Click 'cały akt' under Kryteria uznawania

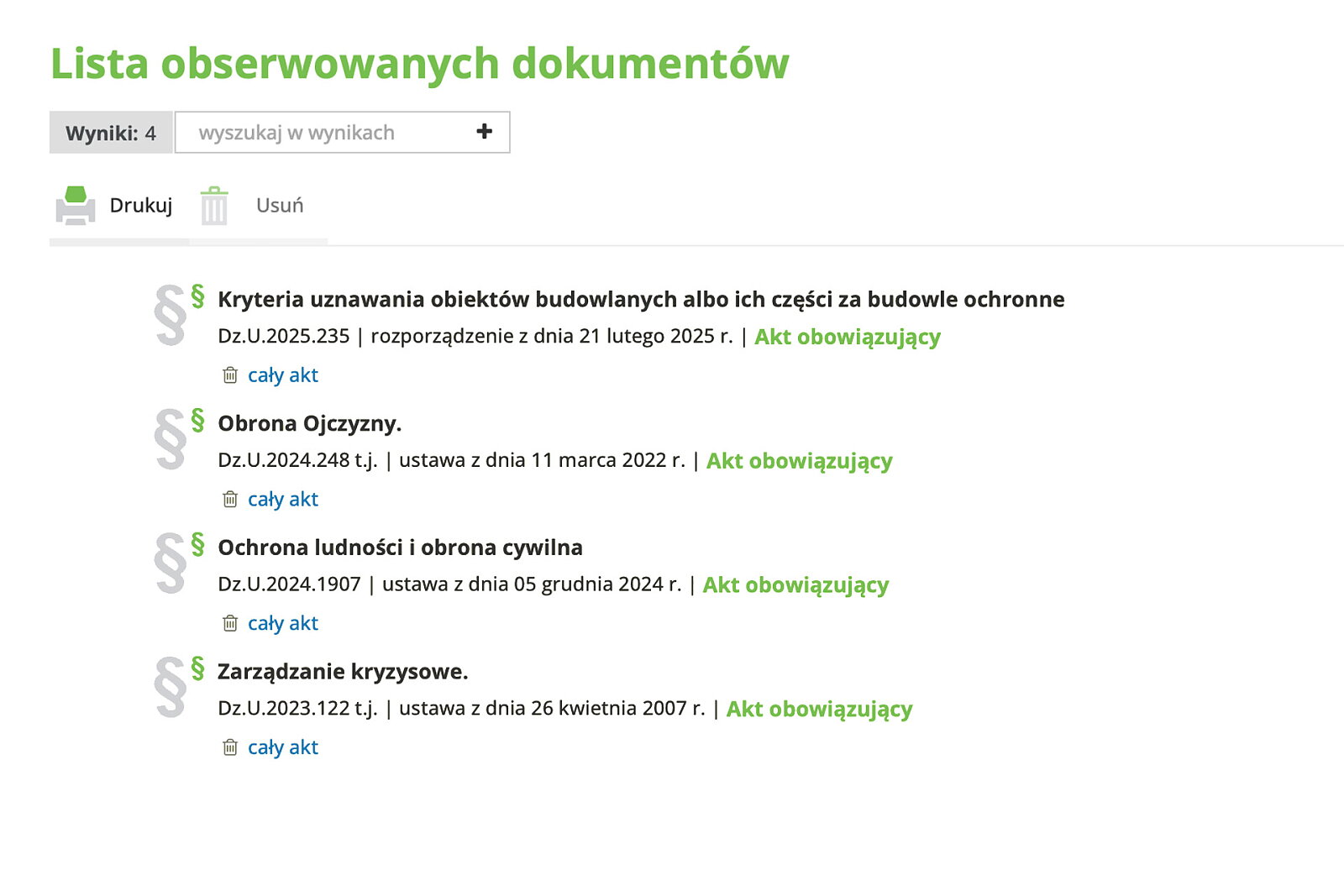click(x=283, y=375)
